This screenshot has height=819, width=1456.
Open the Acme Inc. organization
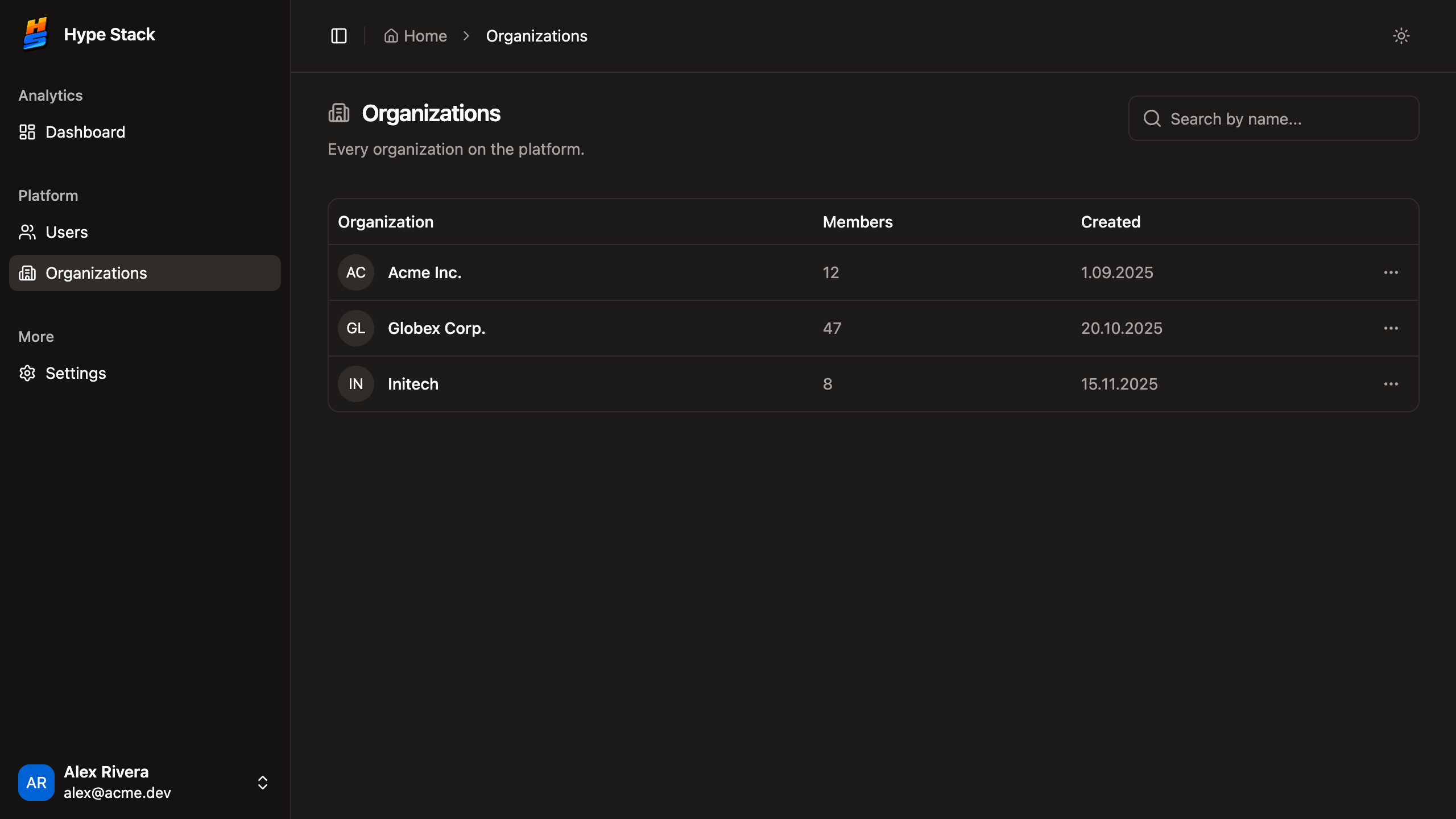[424, 272]
